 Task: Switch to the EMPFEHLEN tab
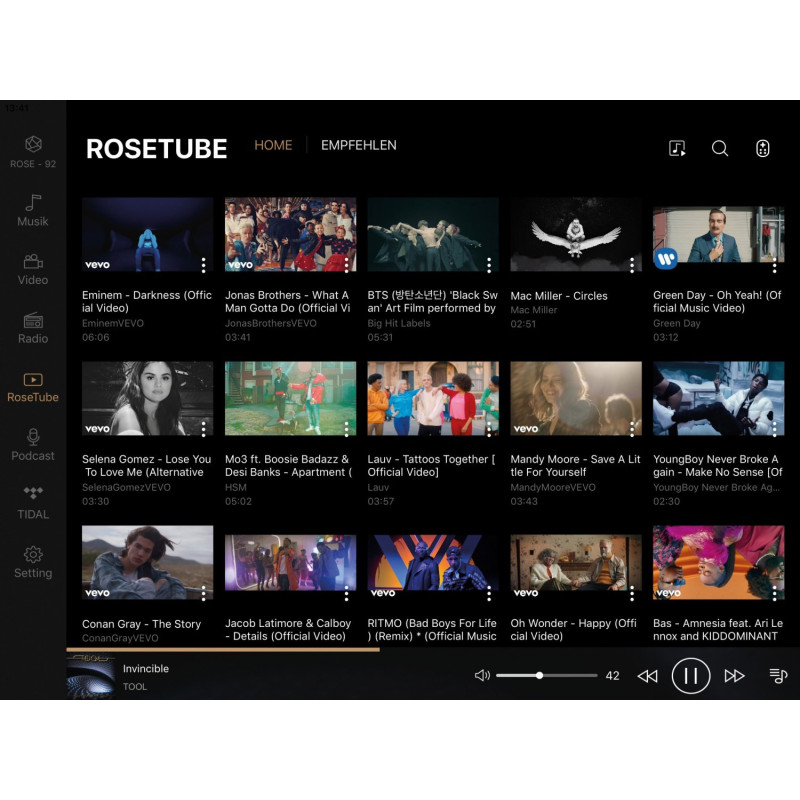(x=359, y=145)
